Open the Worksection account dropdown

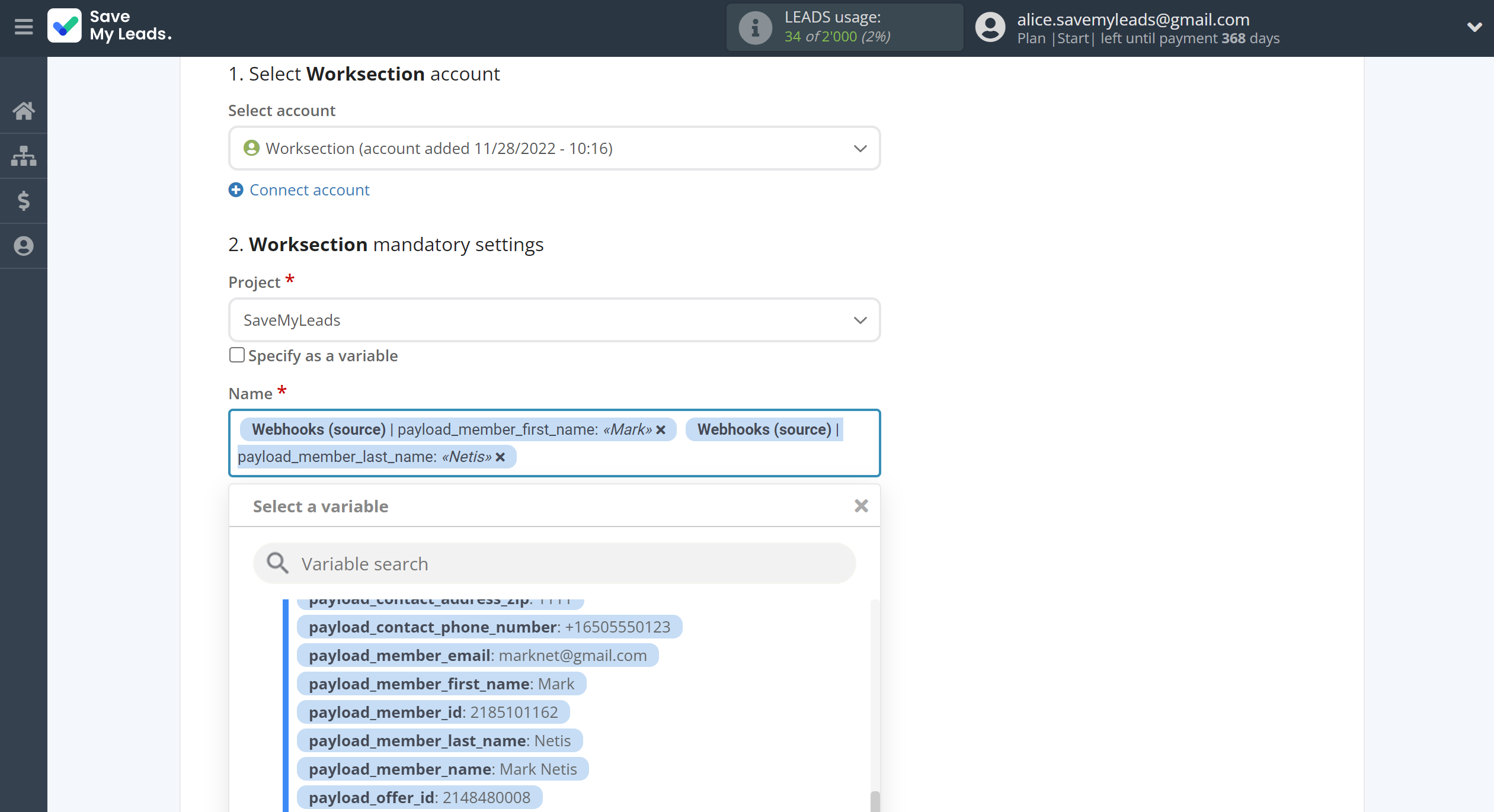(554, 148)
